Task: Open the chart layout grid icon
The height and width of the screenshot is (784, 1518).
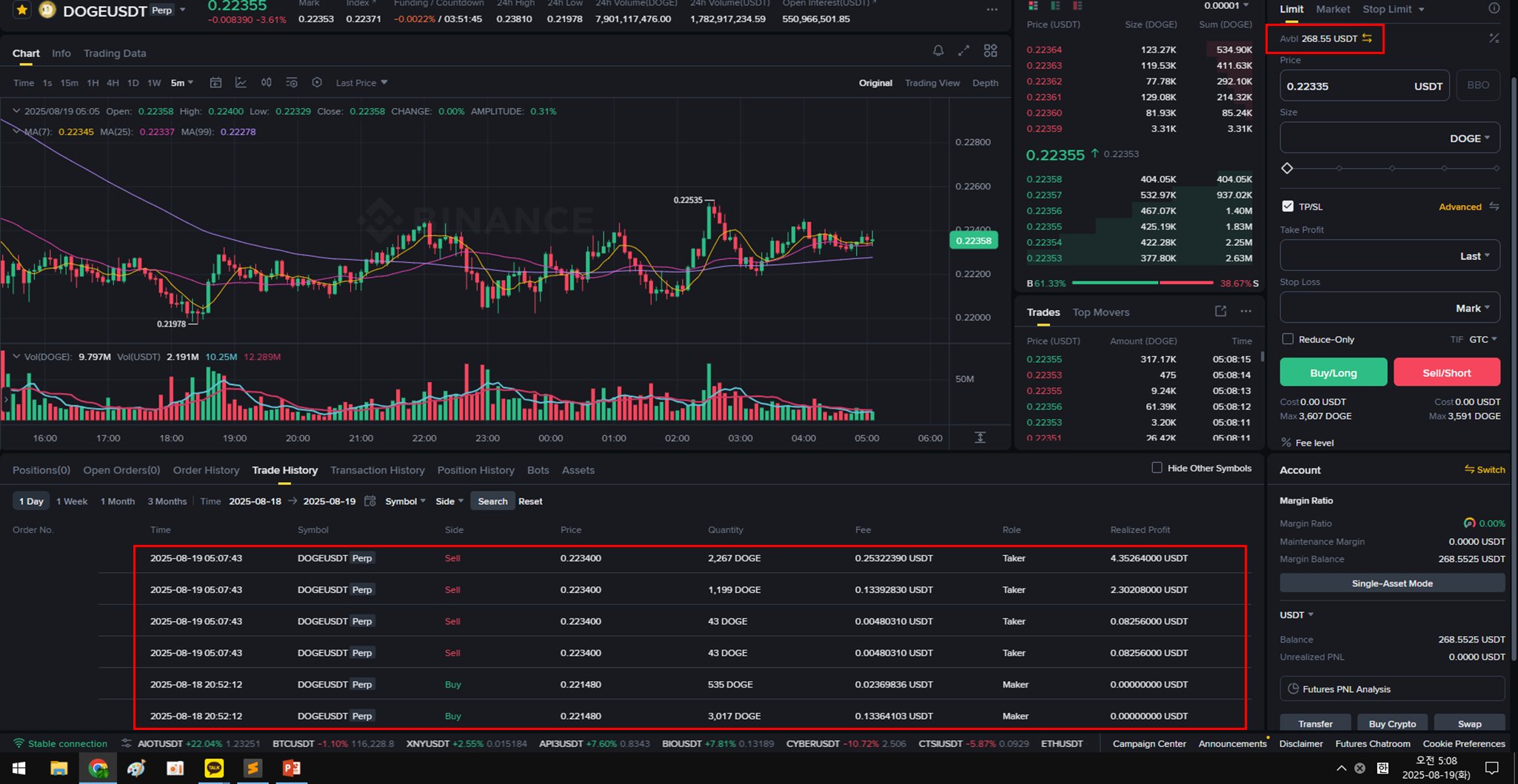Action: click(990, 50)
